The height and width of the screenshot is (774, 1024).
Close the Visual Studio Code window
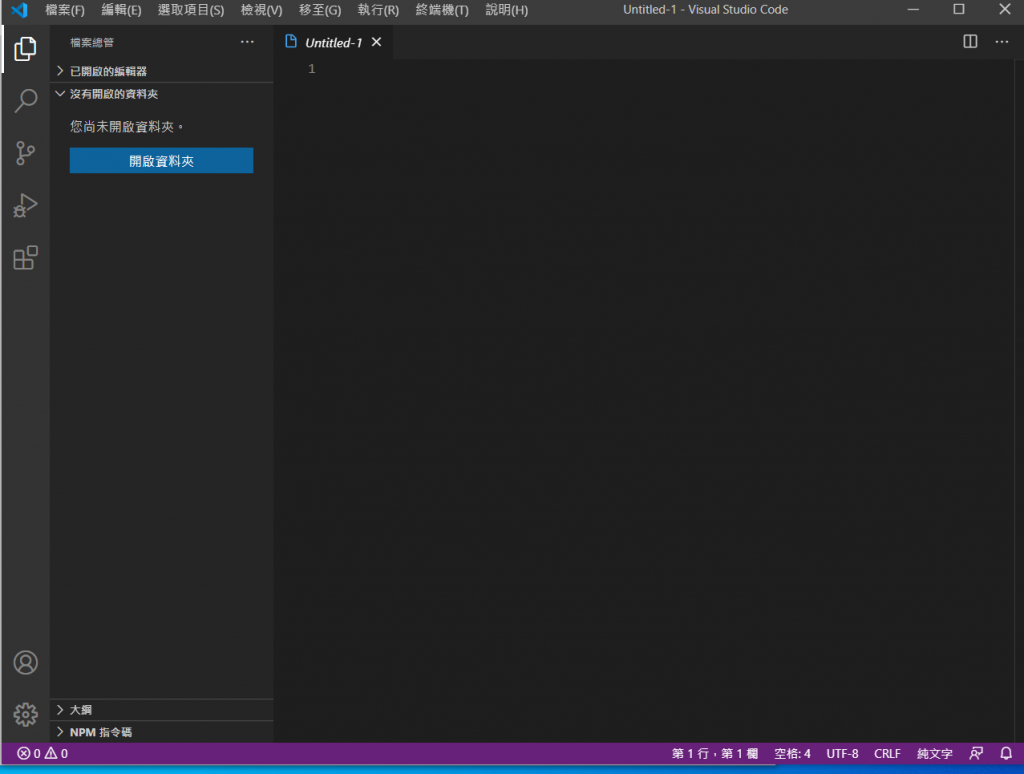tap(1005, 10)
